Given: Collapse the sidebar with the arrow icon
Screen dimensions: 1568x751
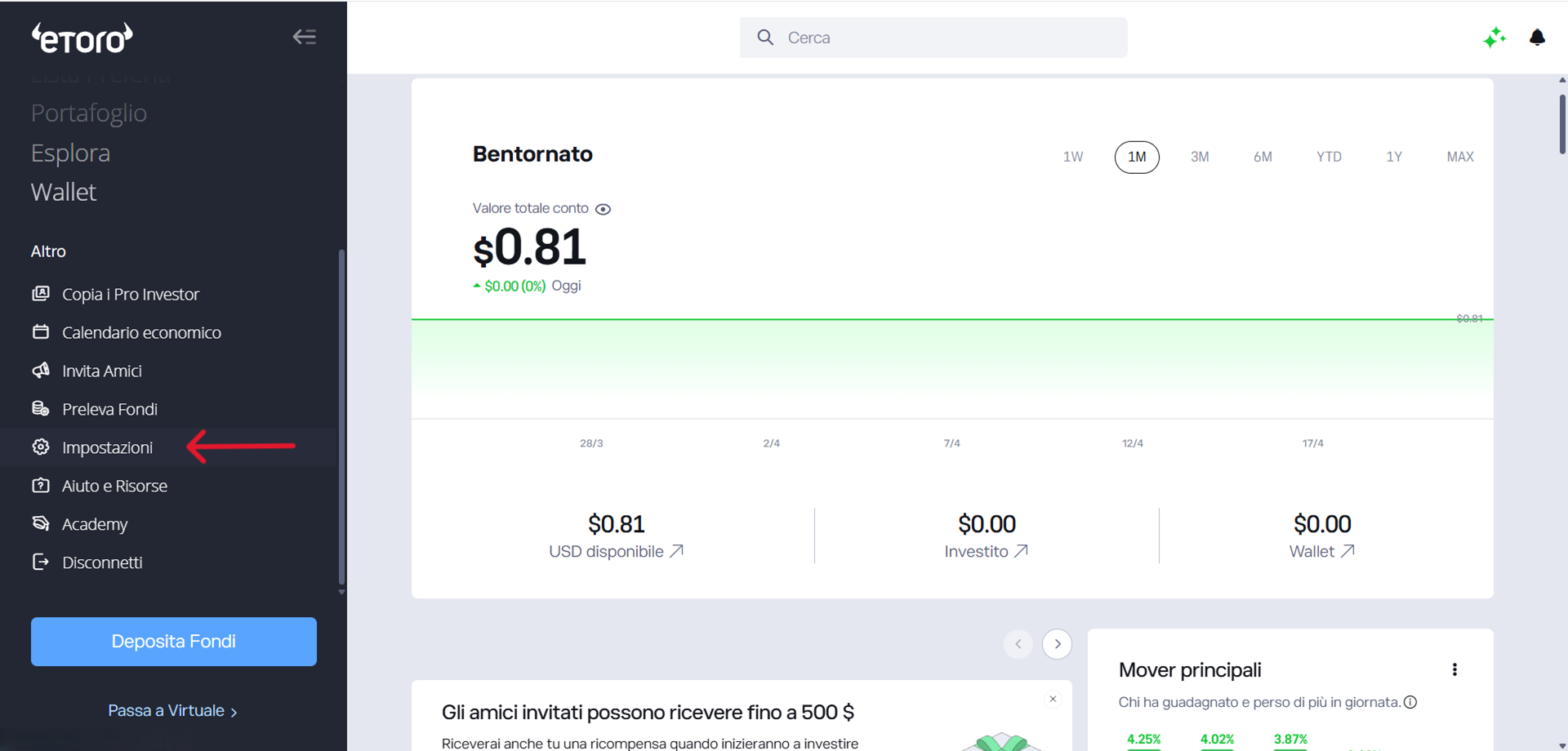Looking at the screenshot, I should (x=305, y=37).
